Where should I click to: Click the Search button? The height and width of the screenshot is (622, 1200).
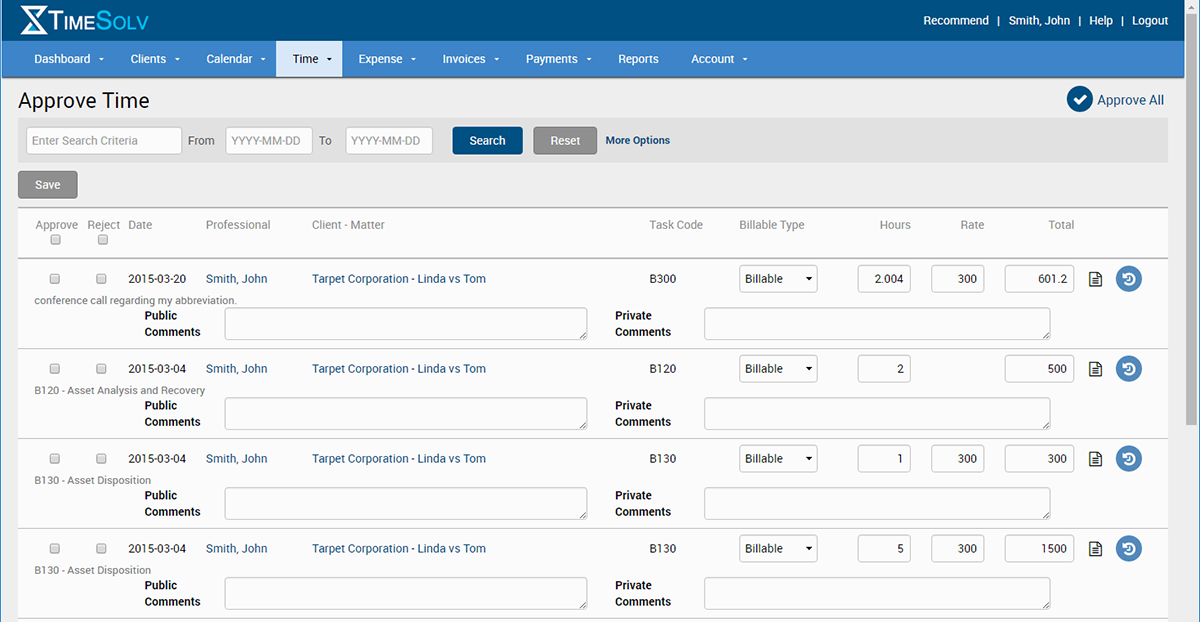pyautogui.click(x=487, y=140)
